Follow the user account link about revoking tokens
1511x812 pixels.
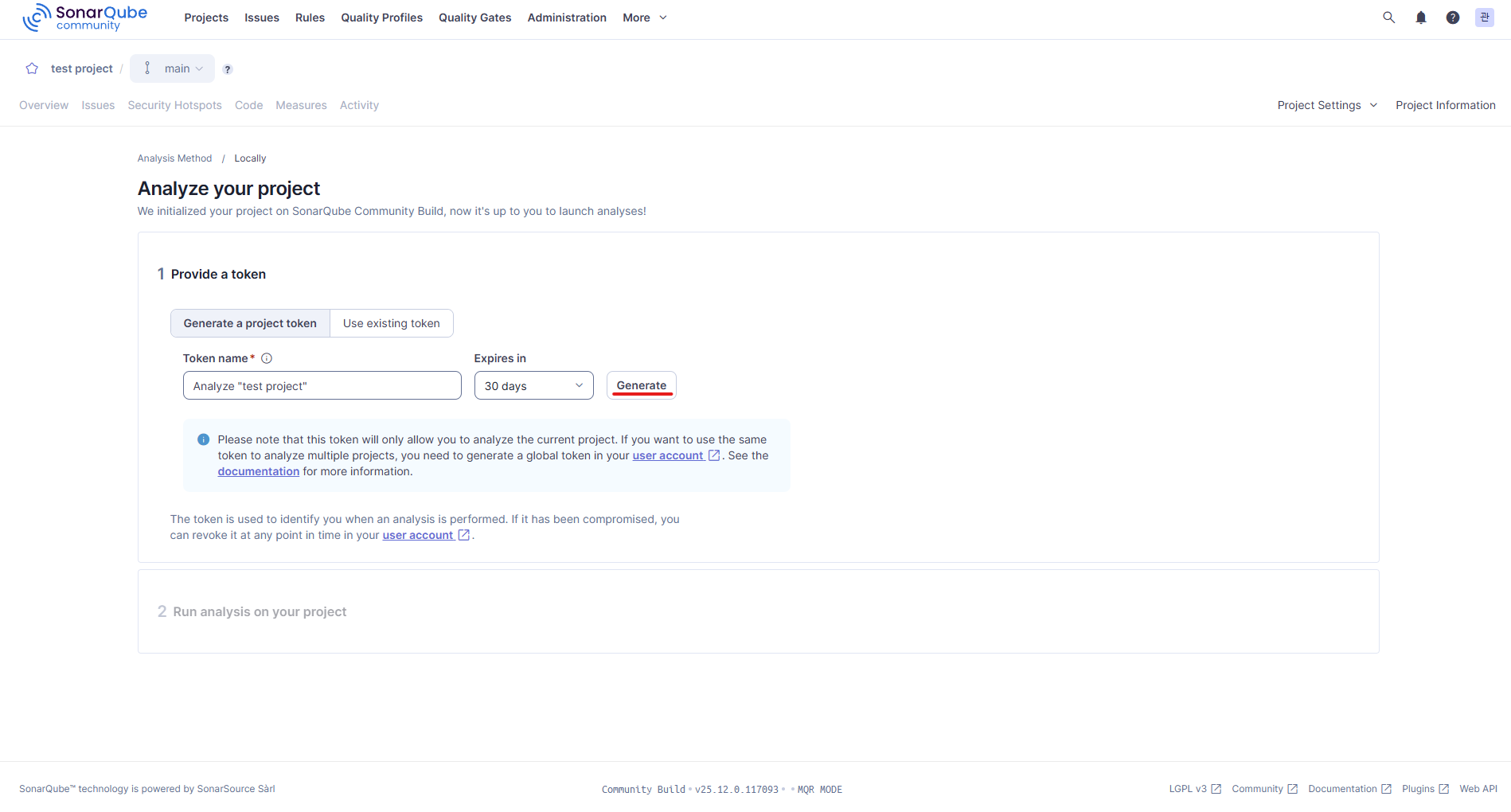(x=426, y=535)
